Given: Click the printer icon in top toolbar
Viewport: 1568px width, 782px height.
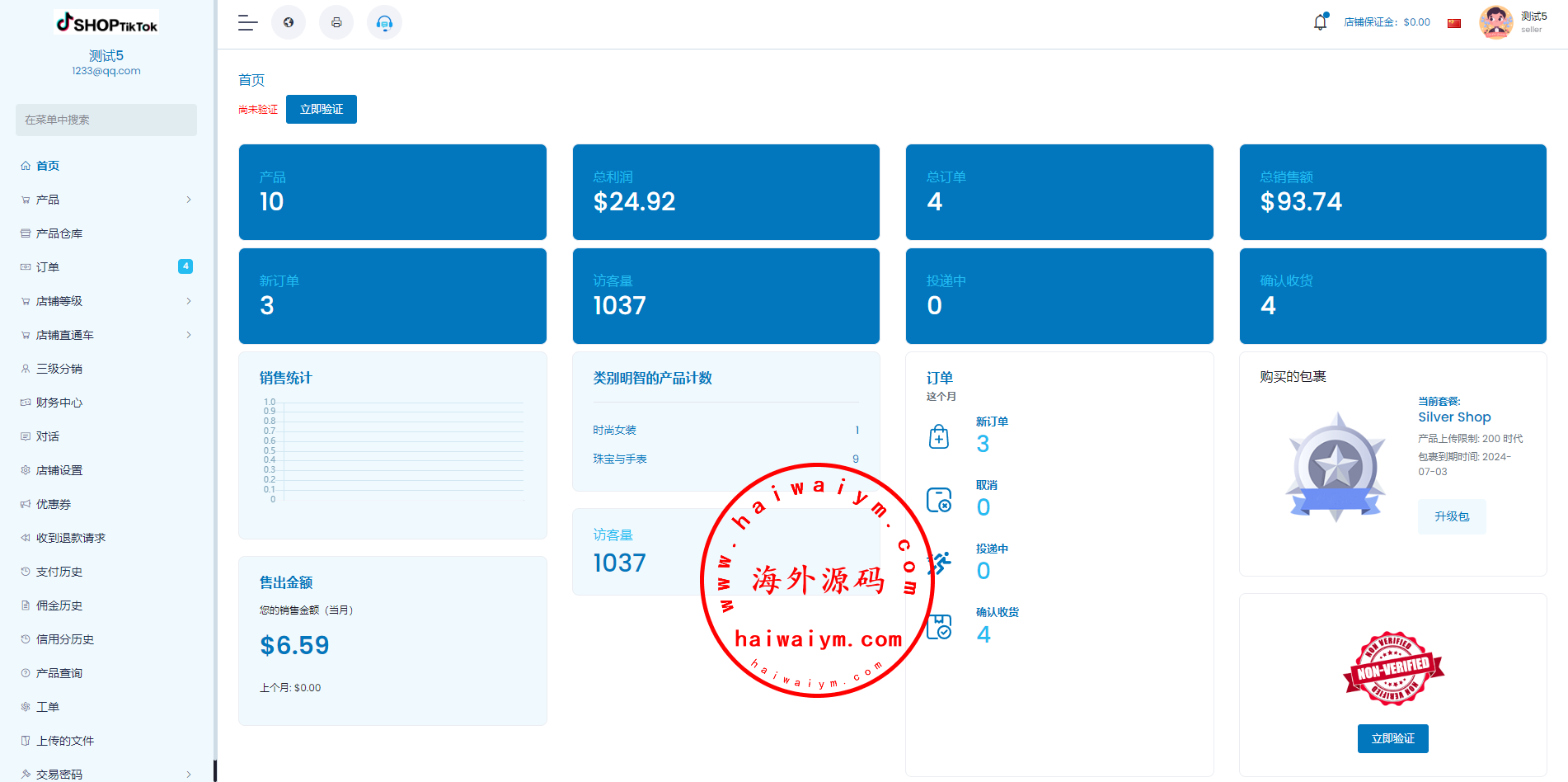Looking at the screenshot, I should click(x=336, y=23).
